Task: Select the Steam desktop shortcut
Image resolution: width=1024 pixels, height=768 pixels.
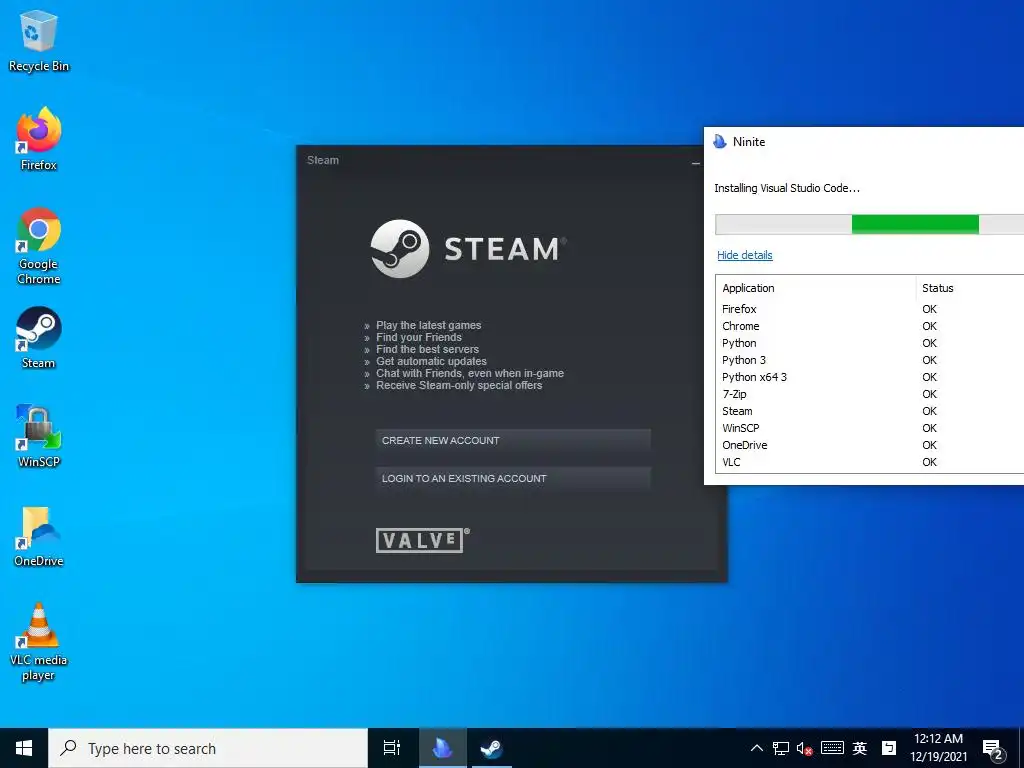Action: (39, 338)
